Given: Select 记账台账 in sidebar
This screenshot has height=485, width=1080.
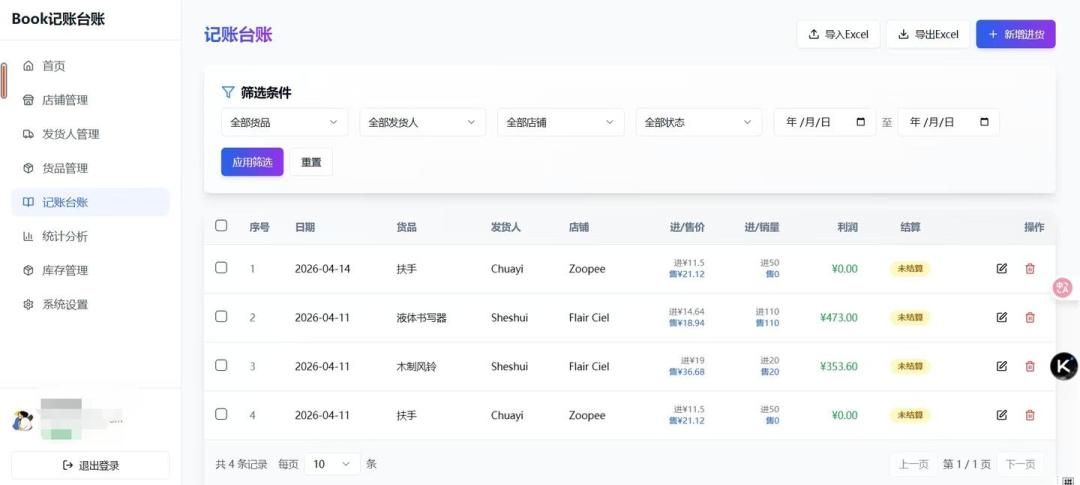Looking at the screenshot, I should (90, 202).
